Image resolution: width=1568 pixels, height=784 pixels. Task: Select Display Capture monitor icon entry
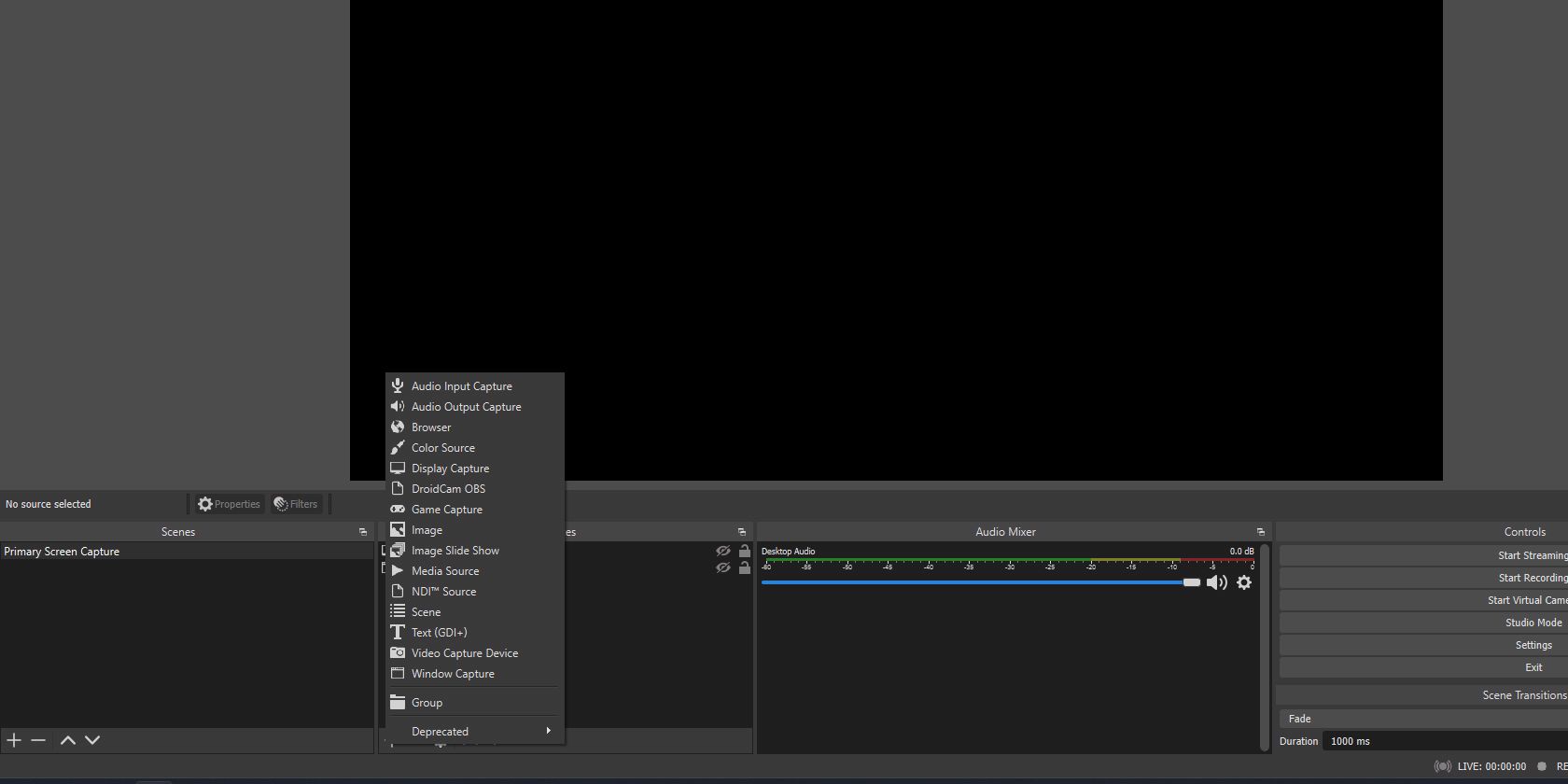[x=475, y=469]
